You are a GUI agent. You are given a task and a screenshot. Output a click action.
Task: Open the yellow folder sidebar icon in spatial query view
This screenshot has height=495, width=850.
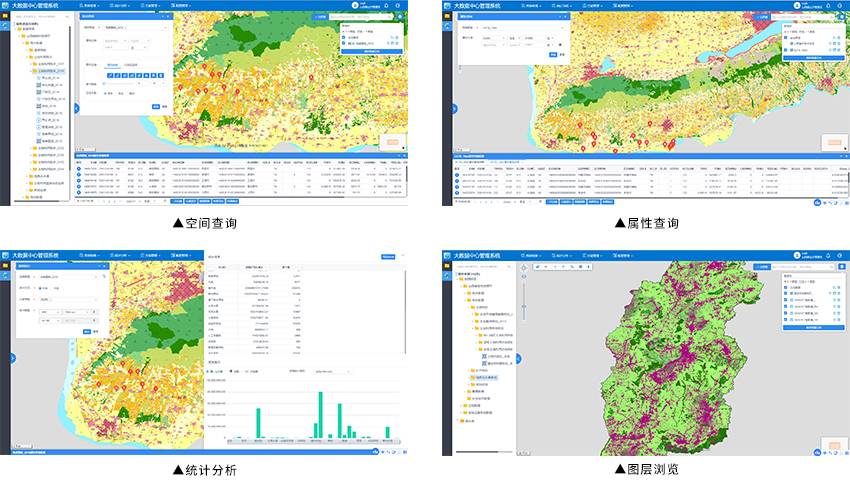tap(5, 18)
